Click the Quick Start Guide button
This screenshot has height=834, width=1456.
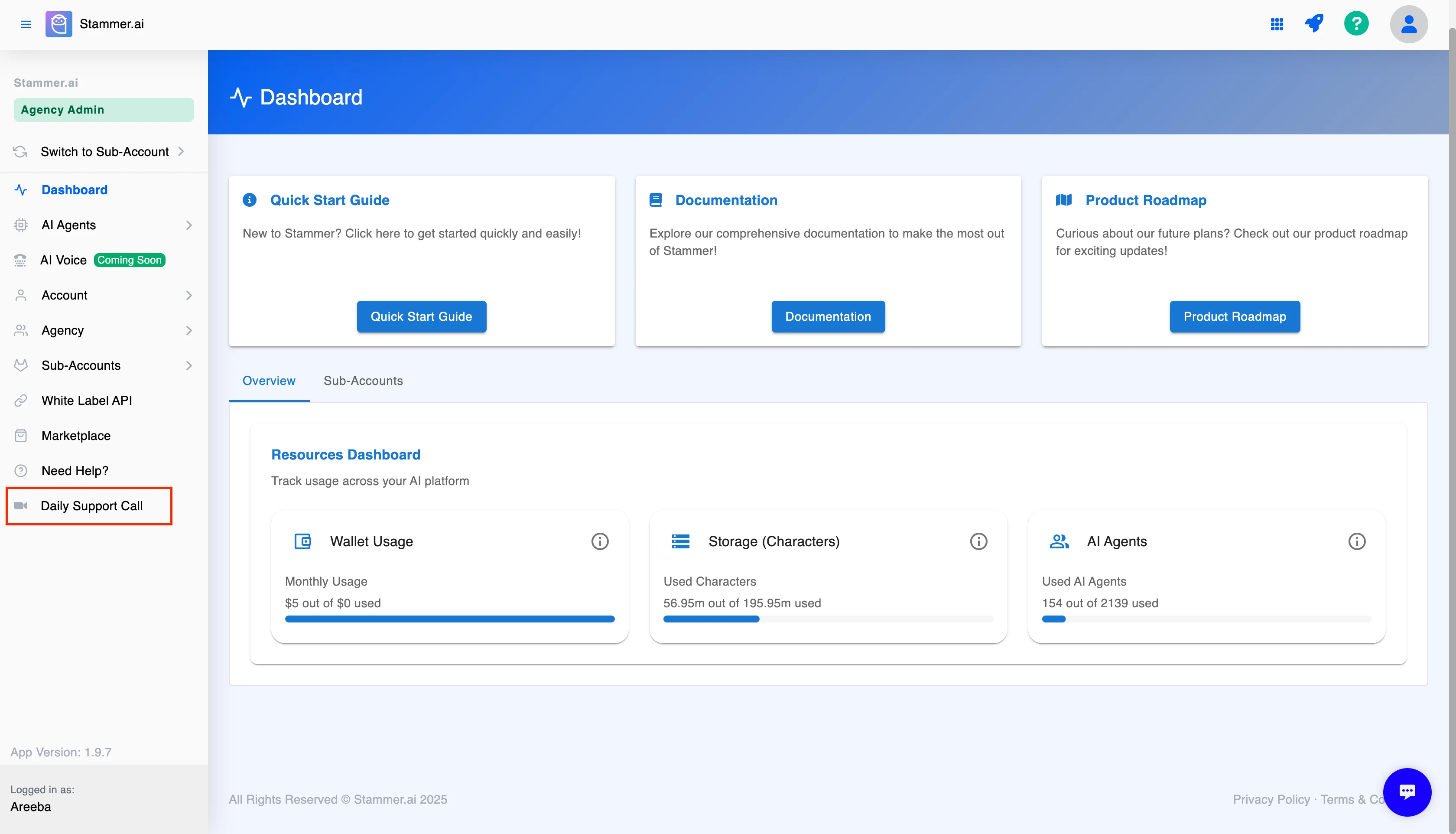421,316
